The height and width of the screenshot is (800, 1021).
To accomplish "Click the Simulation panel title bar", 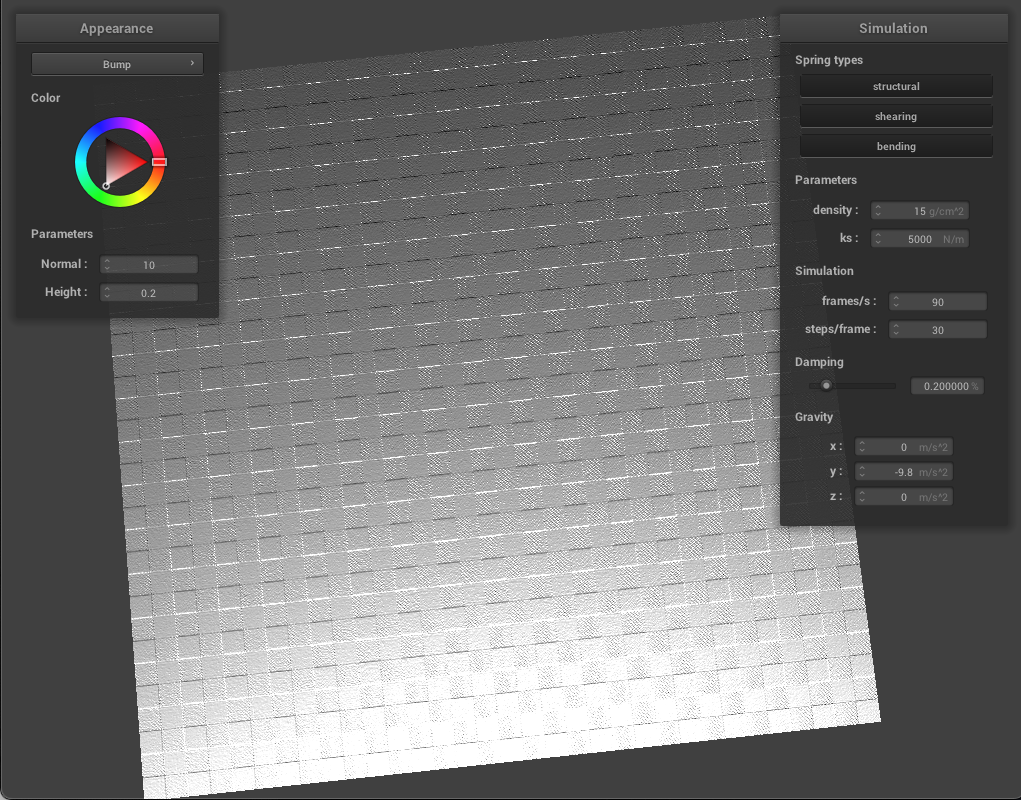I will pos(893,28).
